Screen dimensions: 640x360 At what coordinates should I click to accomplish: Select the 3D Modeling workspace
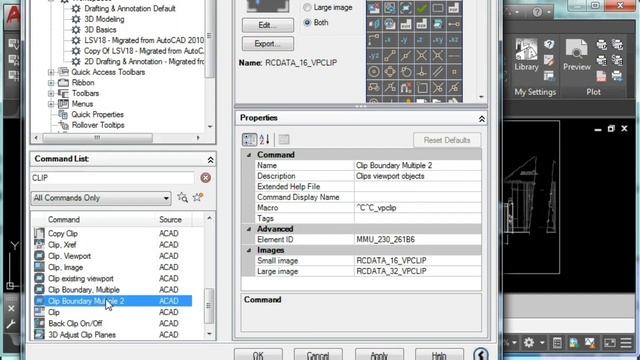tap(104, 19)
